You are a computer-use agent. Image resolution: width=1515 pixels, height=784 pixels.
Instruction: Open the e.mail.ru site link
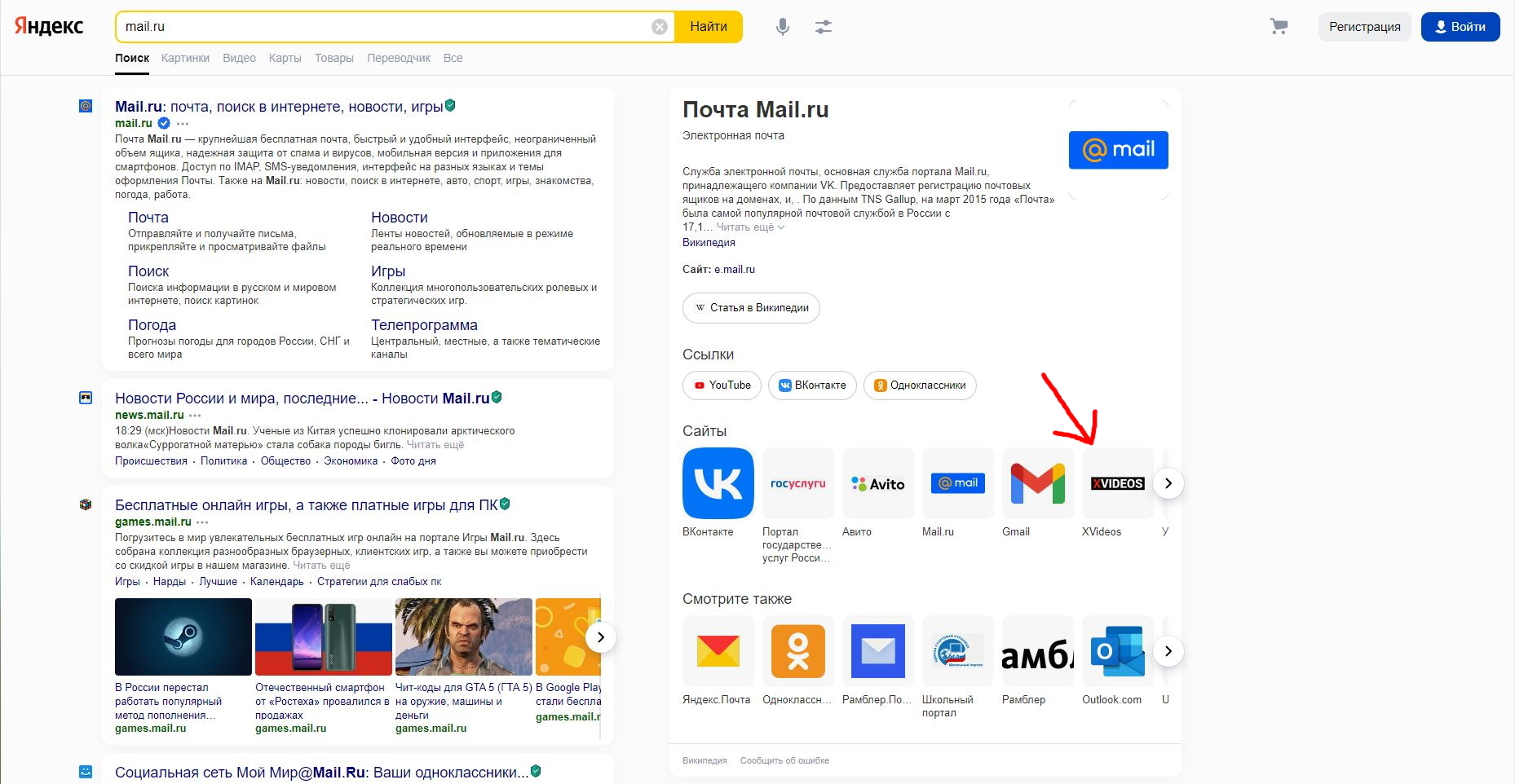pos(735,270)
